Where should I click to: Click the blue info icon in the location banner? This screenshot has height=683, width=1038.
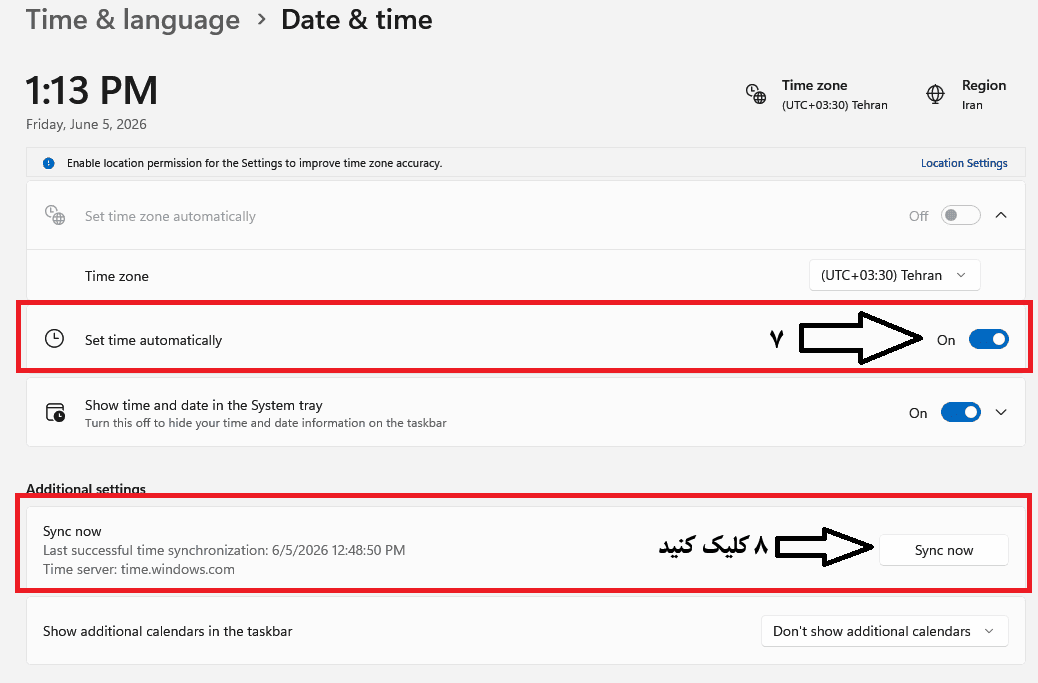[x=48, y=163]
